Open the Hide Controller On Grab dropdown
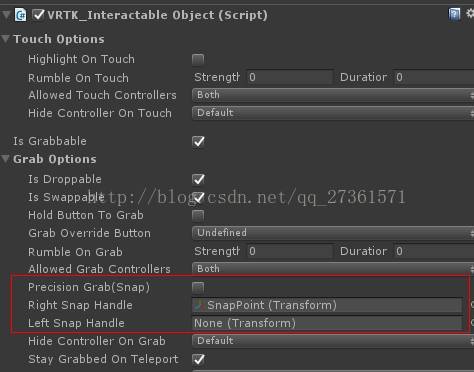 coord(333,341)
